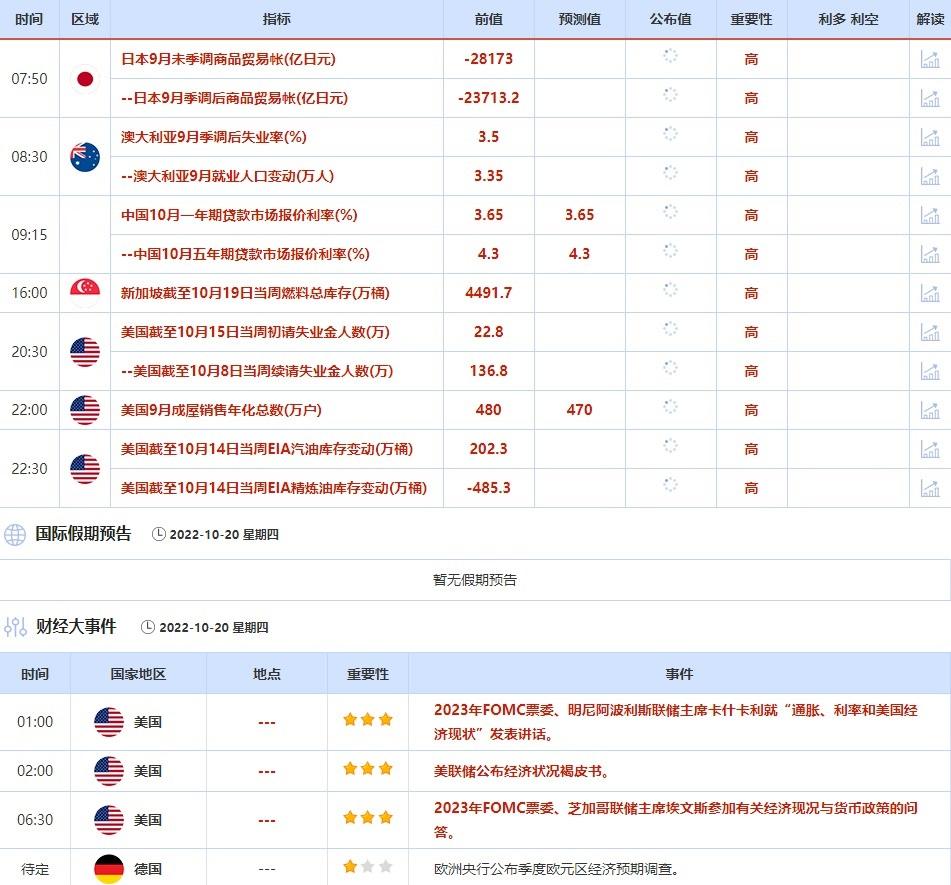Image resolution: width=951 pixels, height=885 pixels.
Task: Open Kashkari speech event at 01:00
Action: point(676,721)
